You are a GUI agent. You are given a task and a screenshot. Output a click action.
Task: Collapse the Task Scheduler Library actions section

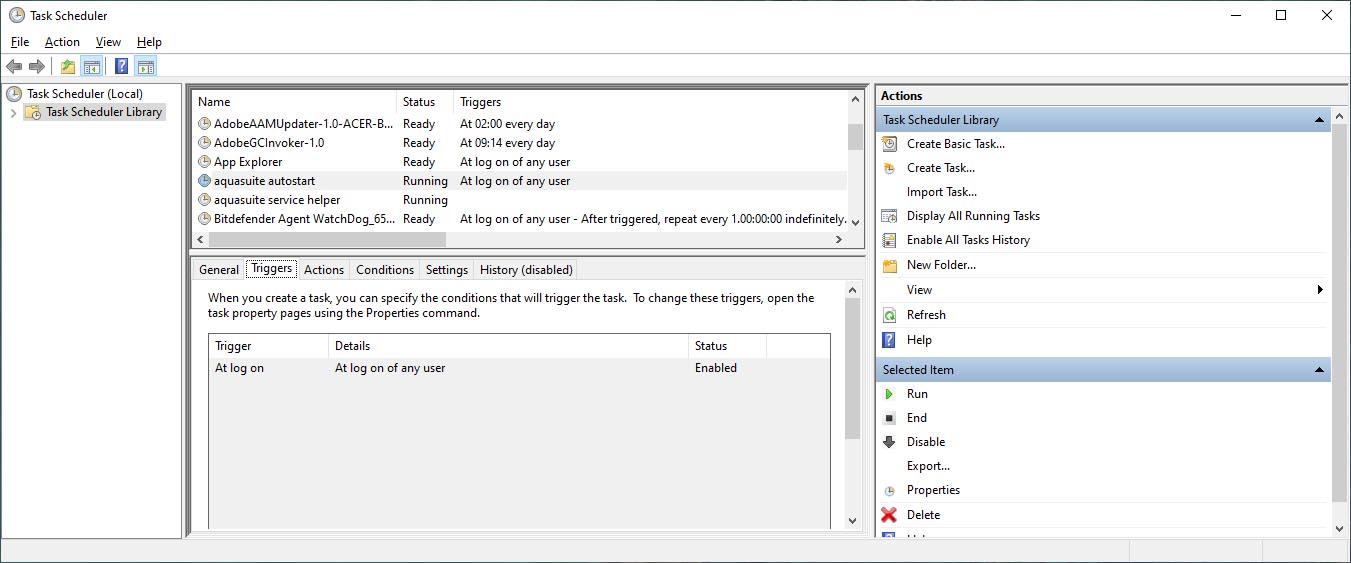[x=1319, y=120]
